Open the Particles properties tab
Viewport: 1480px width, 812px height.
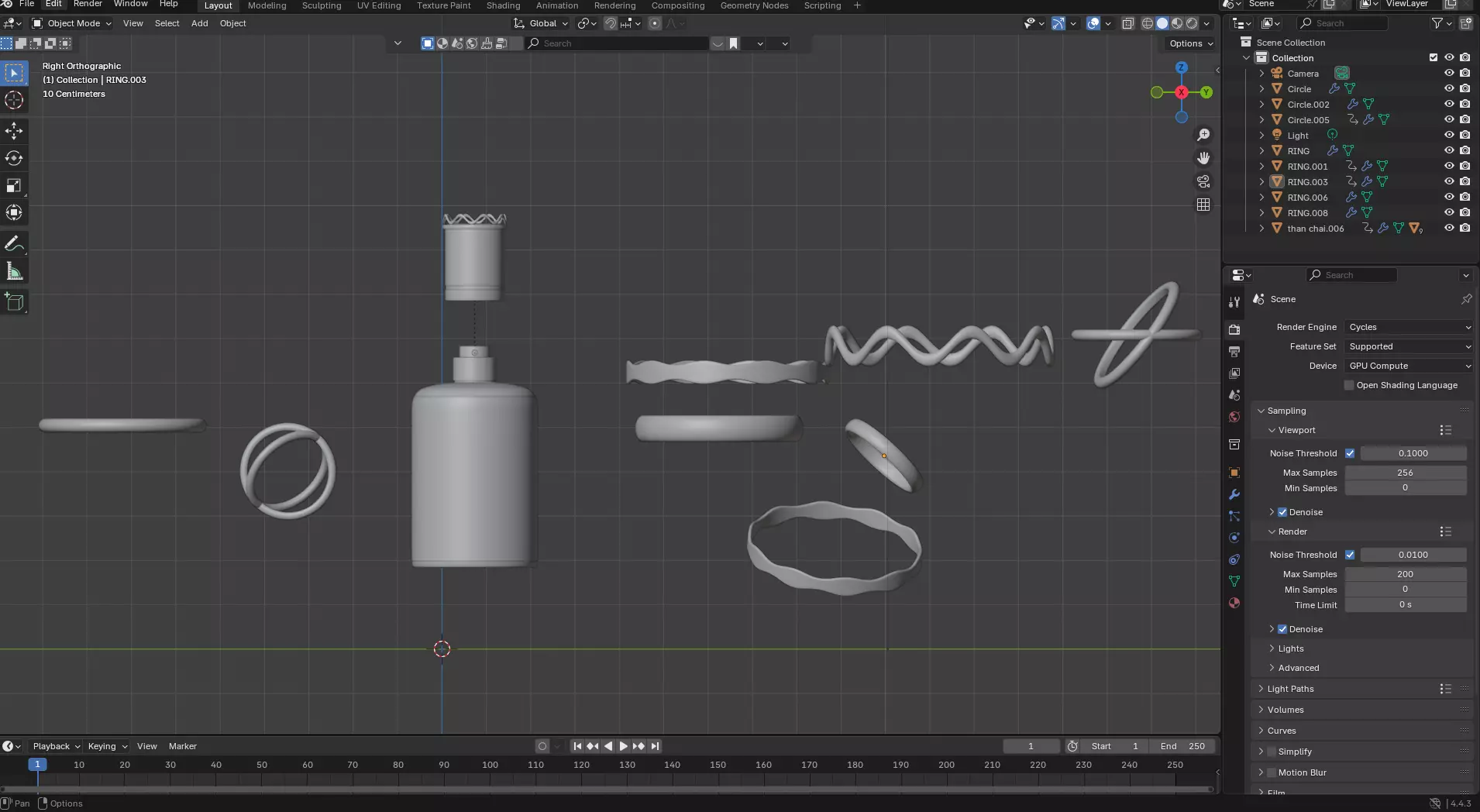click(1234, 516)
